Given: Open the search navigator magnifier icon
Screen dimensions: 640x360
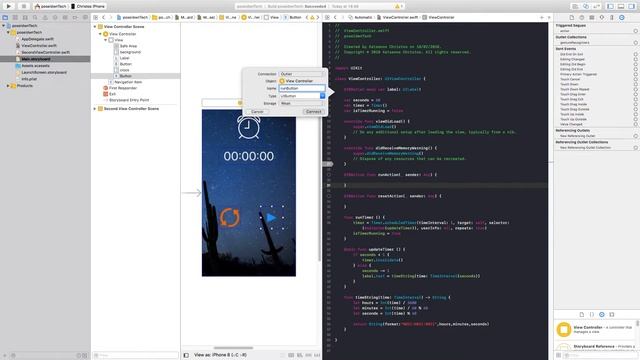Looking at the screenshot, I should (35, 18).
